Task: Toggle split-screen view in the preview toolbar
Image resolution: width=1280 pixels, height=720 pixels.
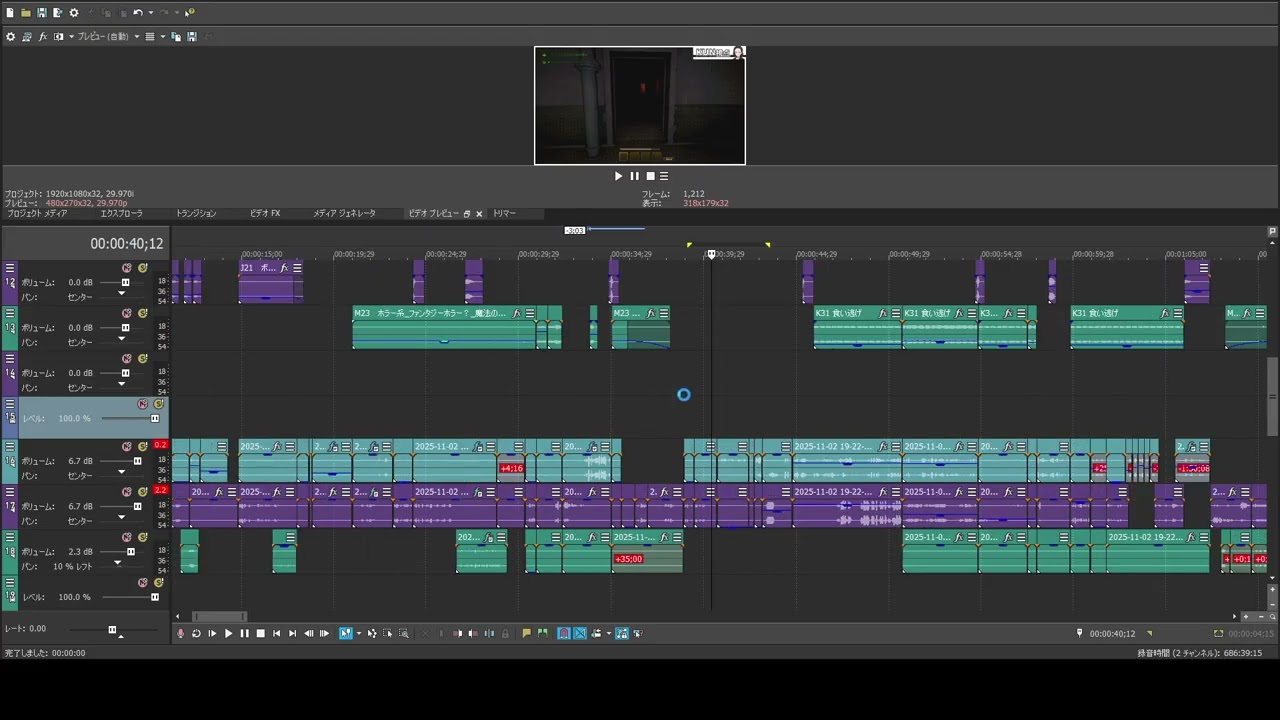Action: click(58, 37)
